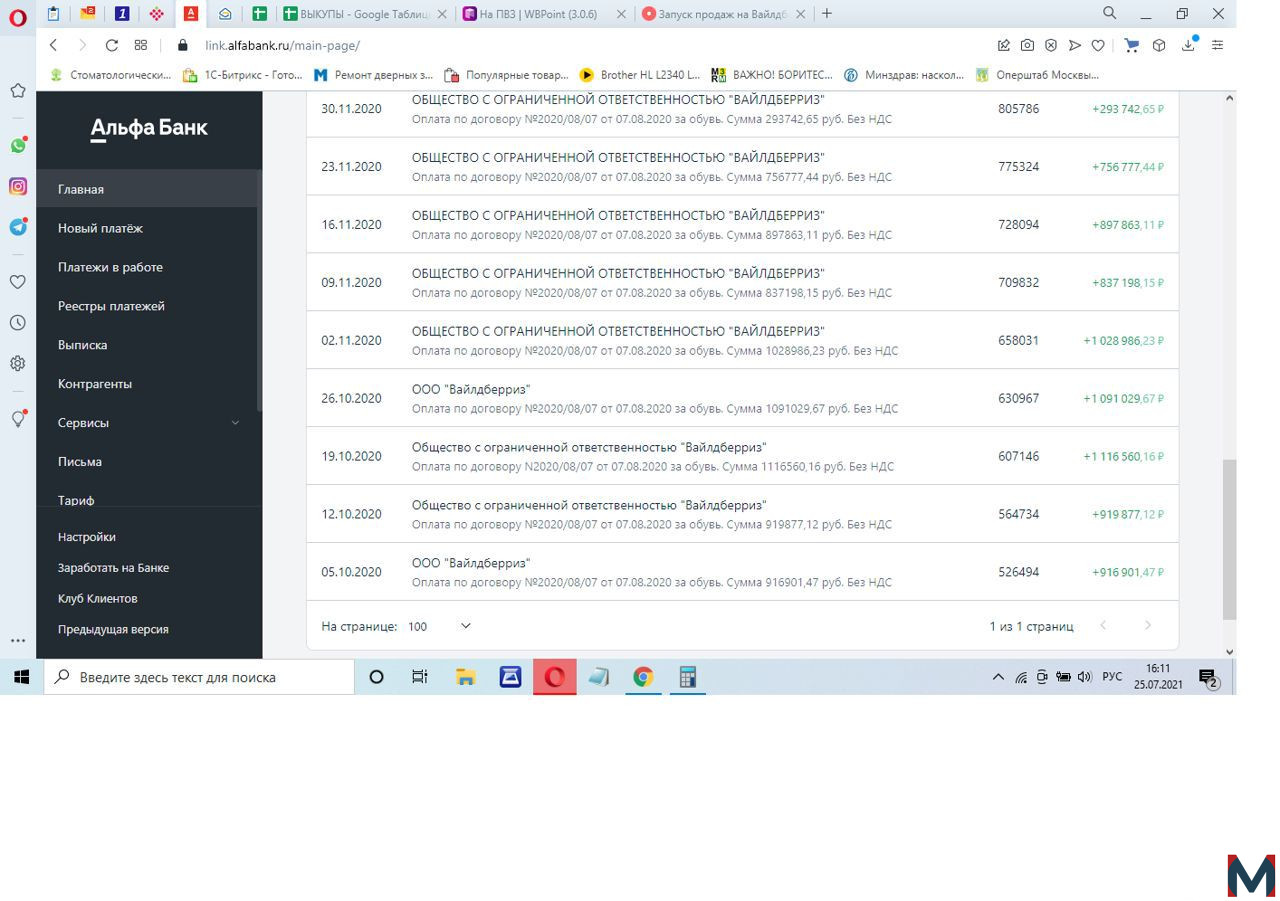Screen dimensions: 1280x901
Task: Search tabs with magnifier icon
Action: point(1110,13)
